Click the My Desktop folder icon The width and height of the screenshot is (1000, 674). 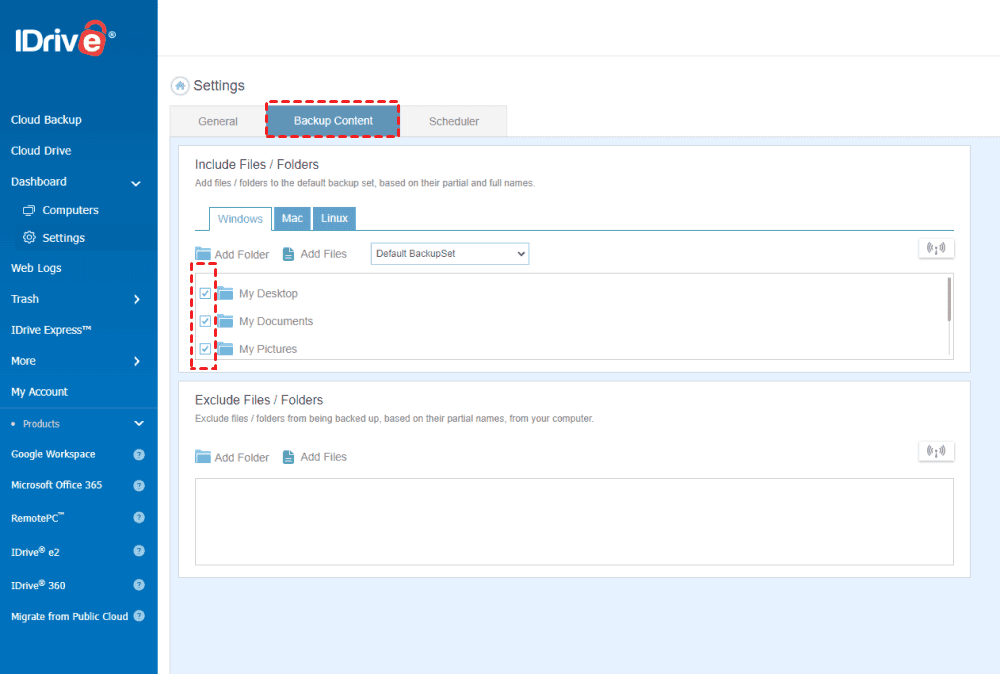click(225, 293)
